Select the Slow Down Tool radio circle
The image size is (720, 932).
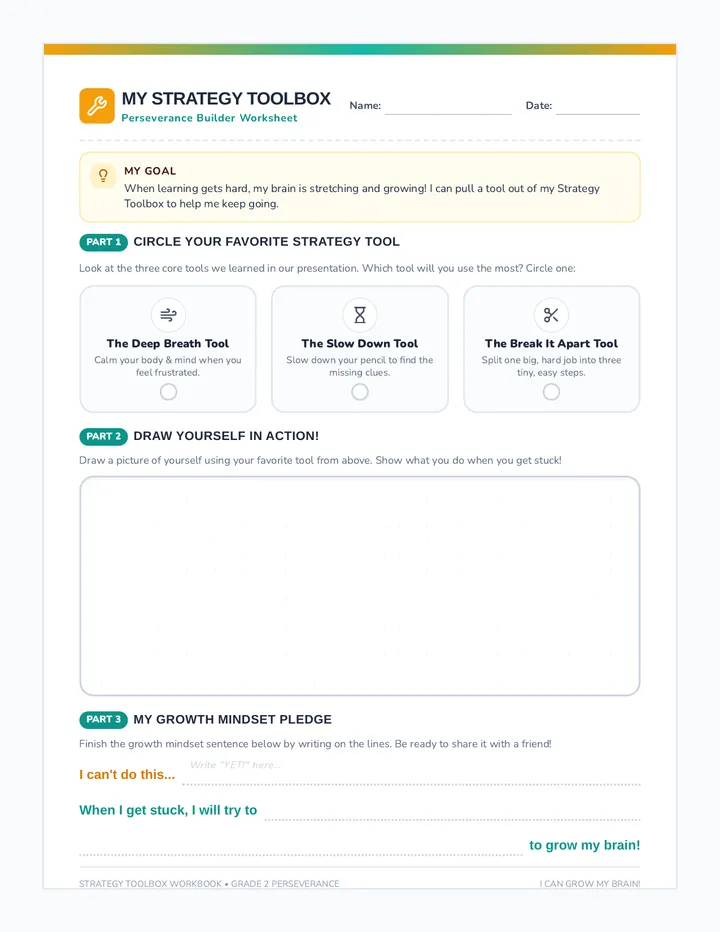[360, 392]
